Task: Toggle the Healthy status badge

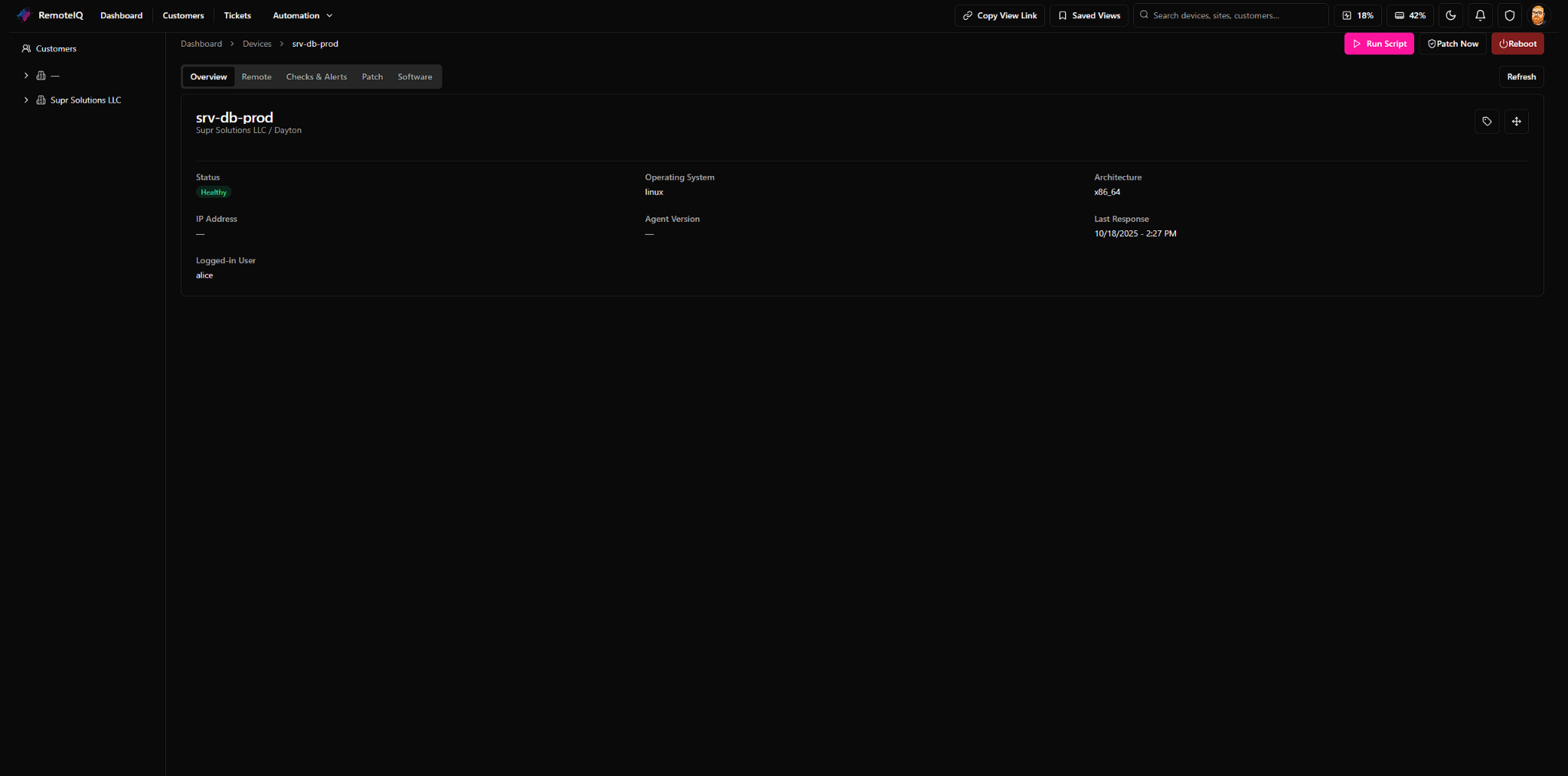Action: (213, 192)
